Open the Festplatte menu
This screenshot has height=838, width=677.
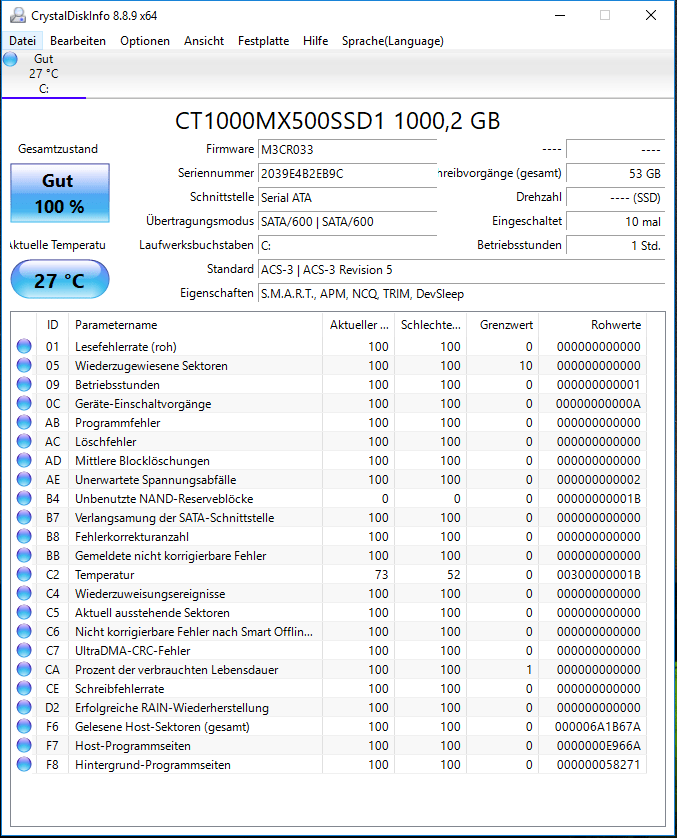(x=263, y=41)
